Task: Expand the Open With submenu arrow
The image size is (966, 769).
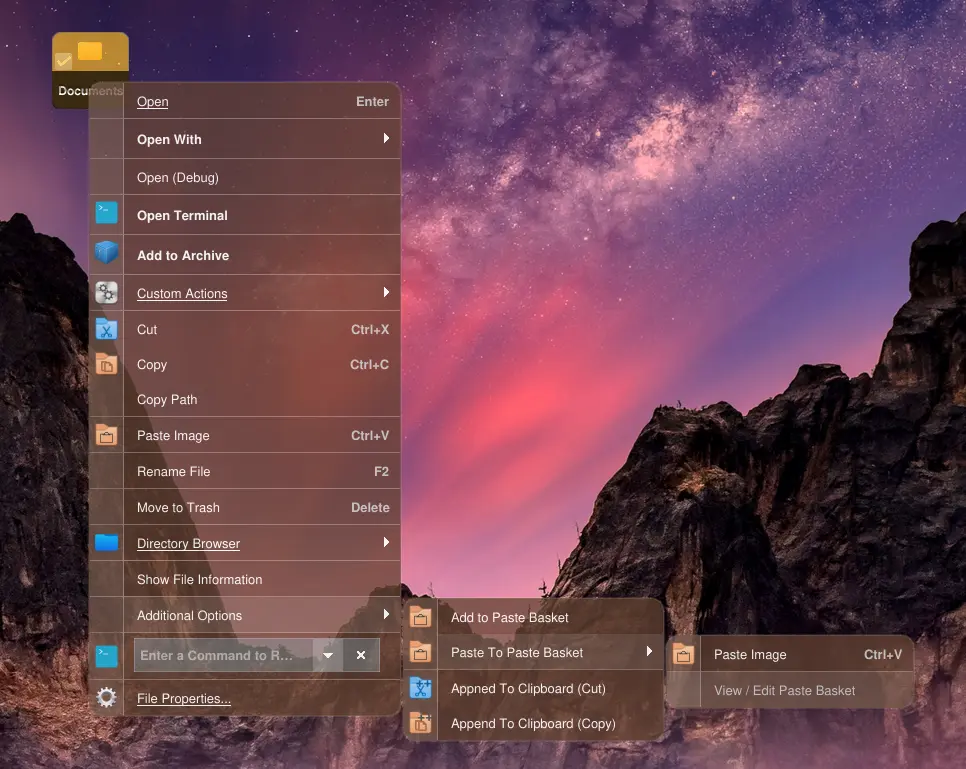Action: coord(386,139)
